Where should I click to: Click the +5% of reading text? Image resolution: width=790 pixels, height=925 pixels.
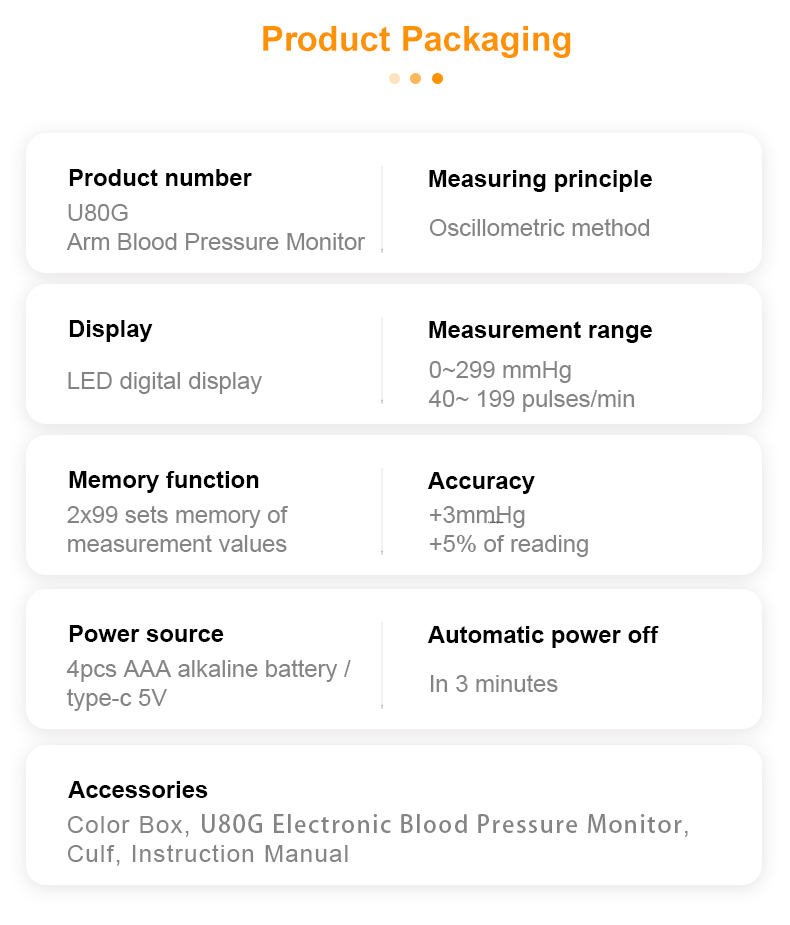click(509, 544)
